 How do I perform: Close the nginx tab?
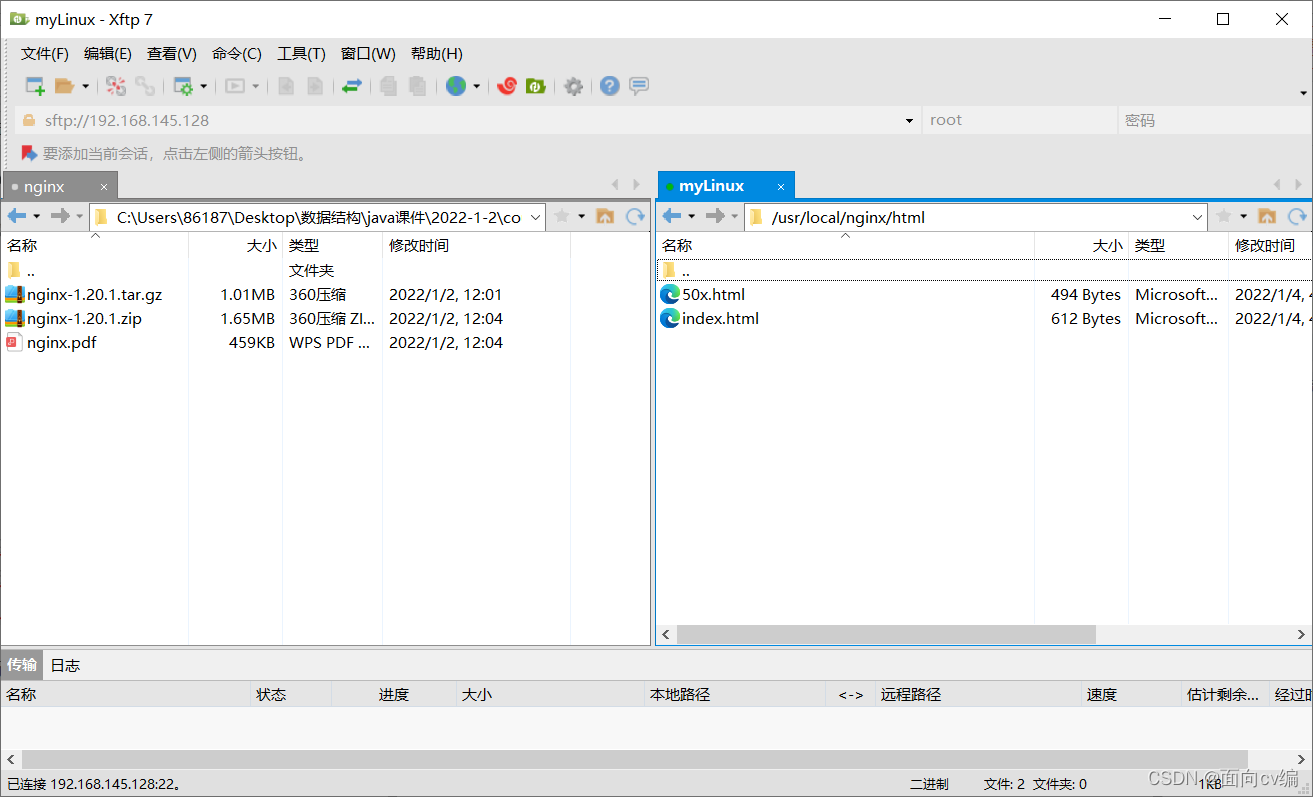pyautogui.click(x=103, y=186)
